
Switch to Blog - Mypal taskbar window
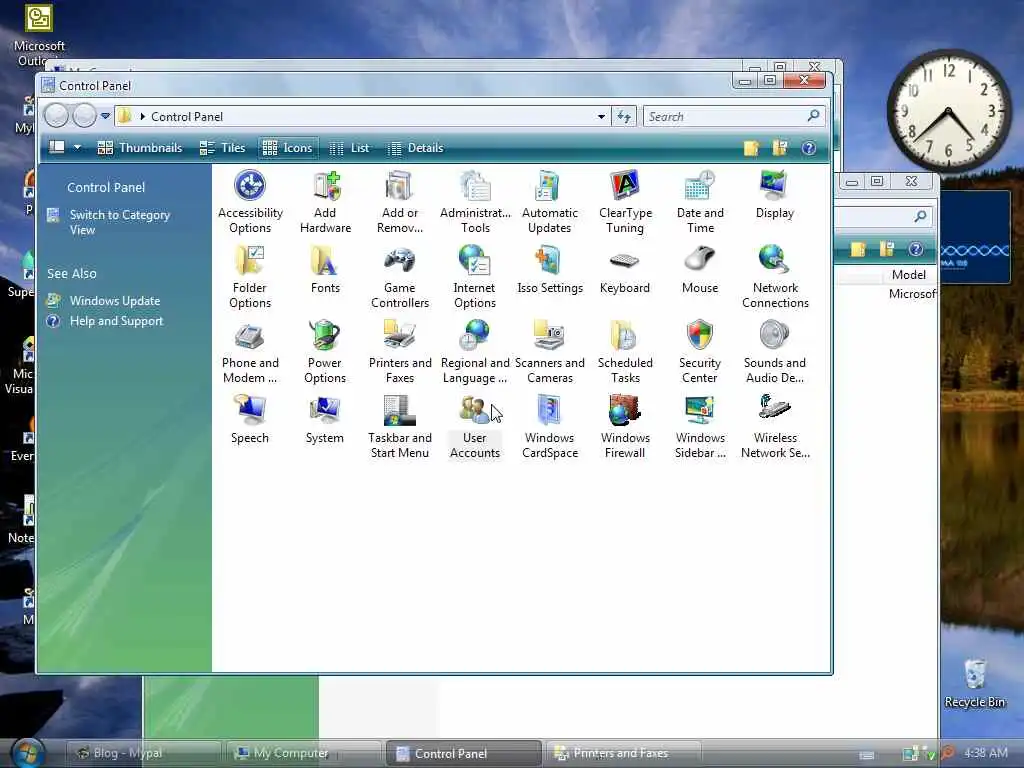pos(142,753)
